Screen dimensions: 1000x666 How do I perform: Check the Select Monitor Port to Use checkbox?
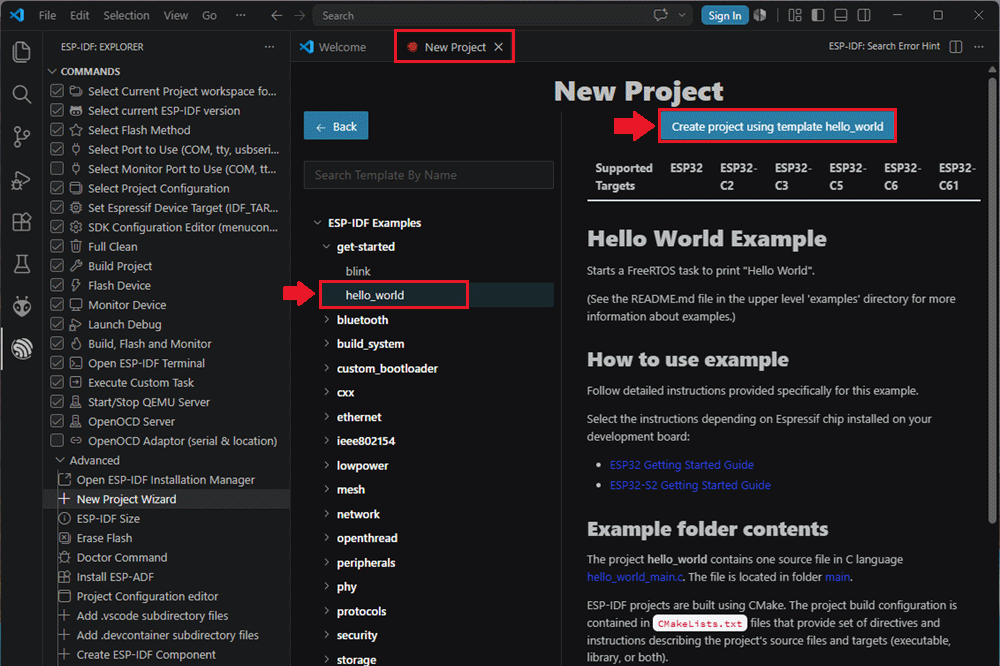tap(57, 169)
